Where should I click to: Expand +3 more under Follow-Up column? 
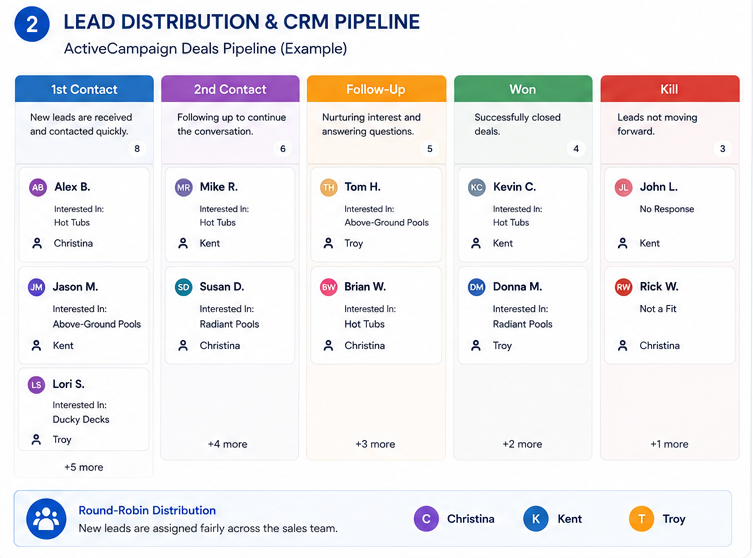(375, 444)
